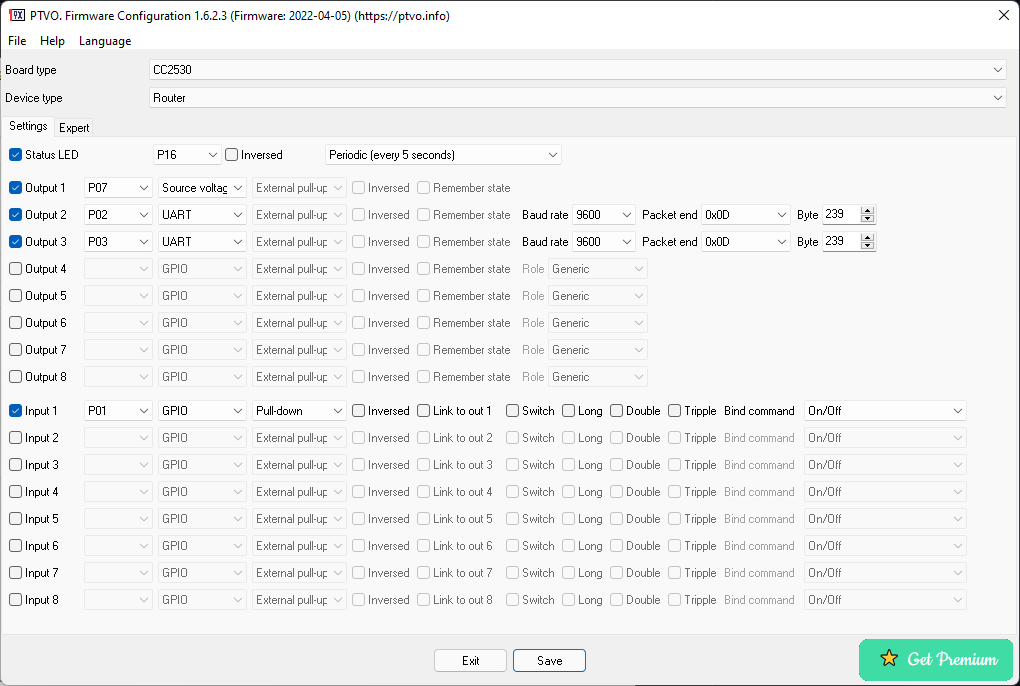
Task: Uncheck Output 1
Action: pos(13,187)
